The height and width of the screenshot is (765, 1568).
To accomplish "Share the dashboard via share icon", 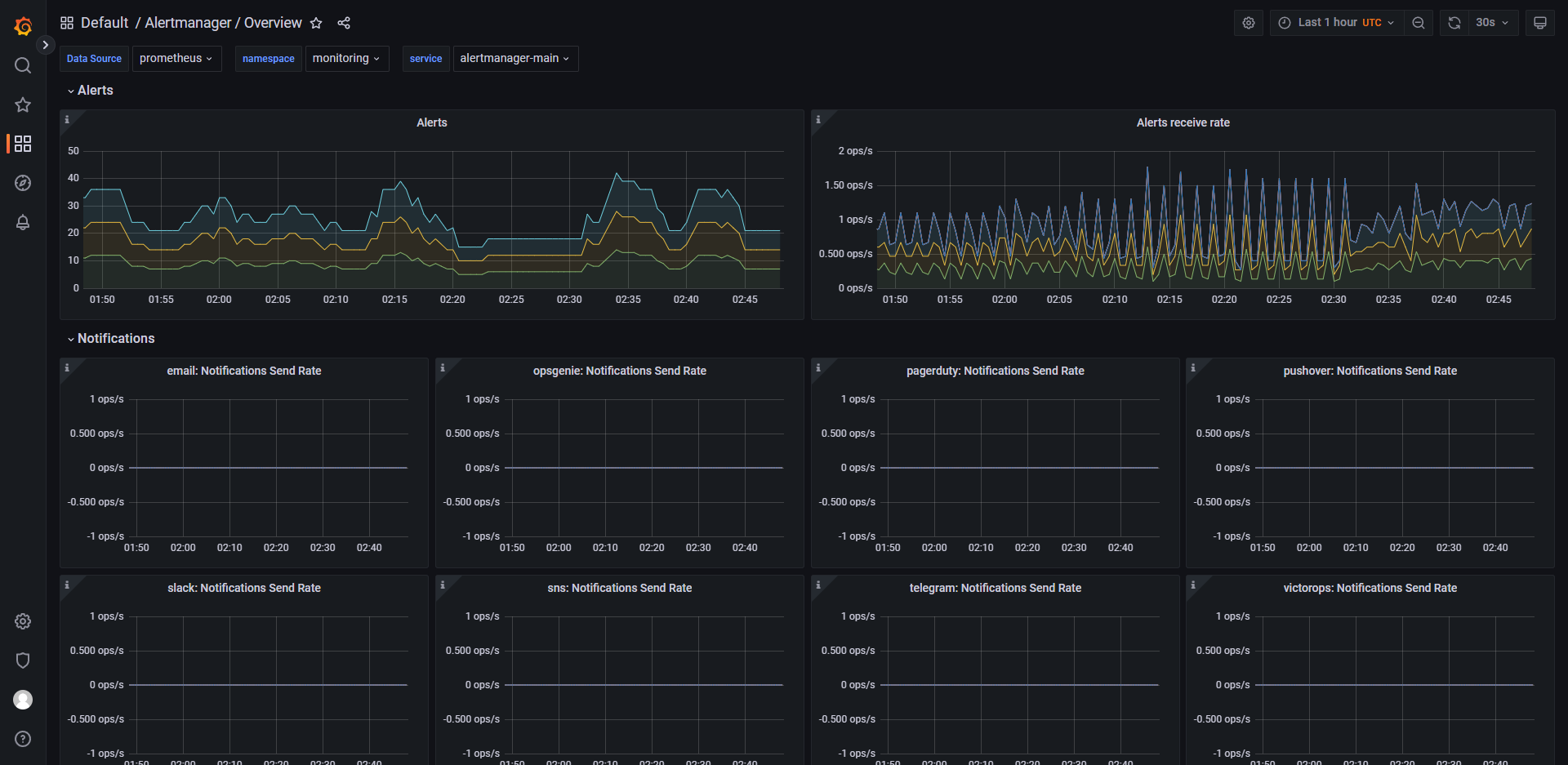I will coord(344,23).
